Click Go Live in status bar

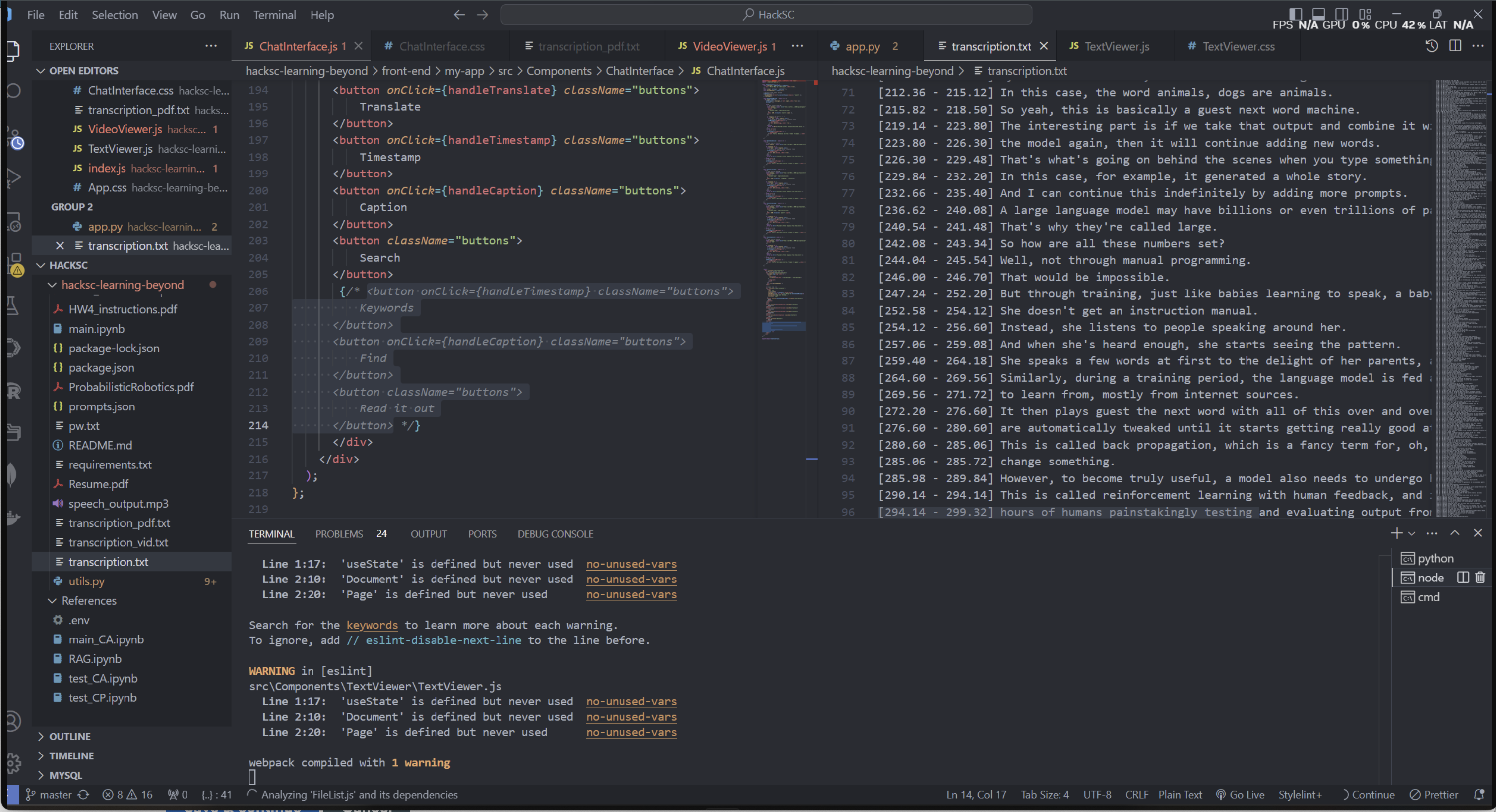coord(1241,794)
